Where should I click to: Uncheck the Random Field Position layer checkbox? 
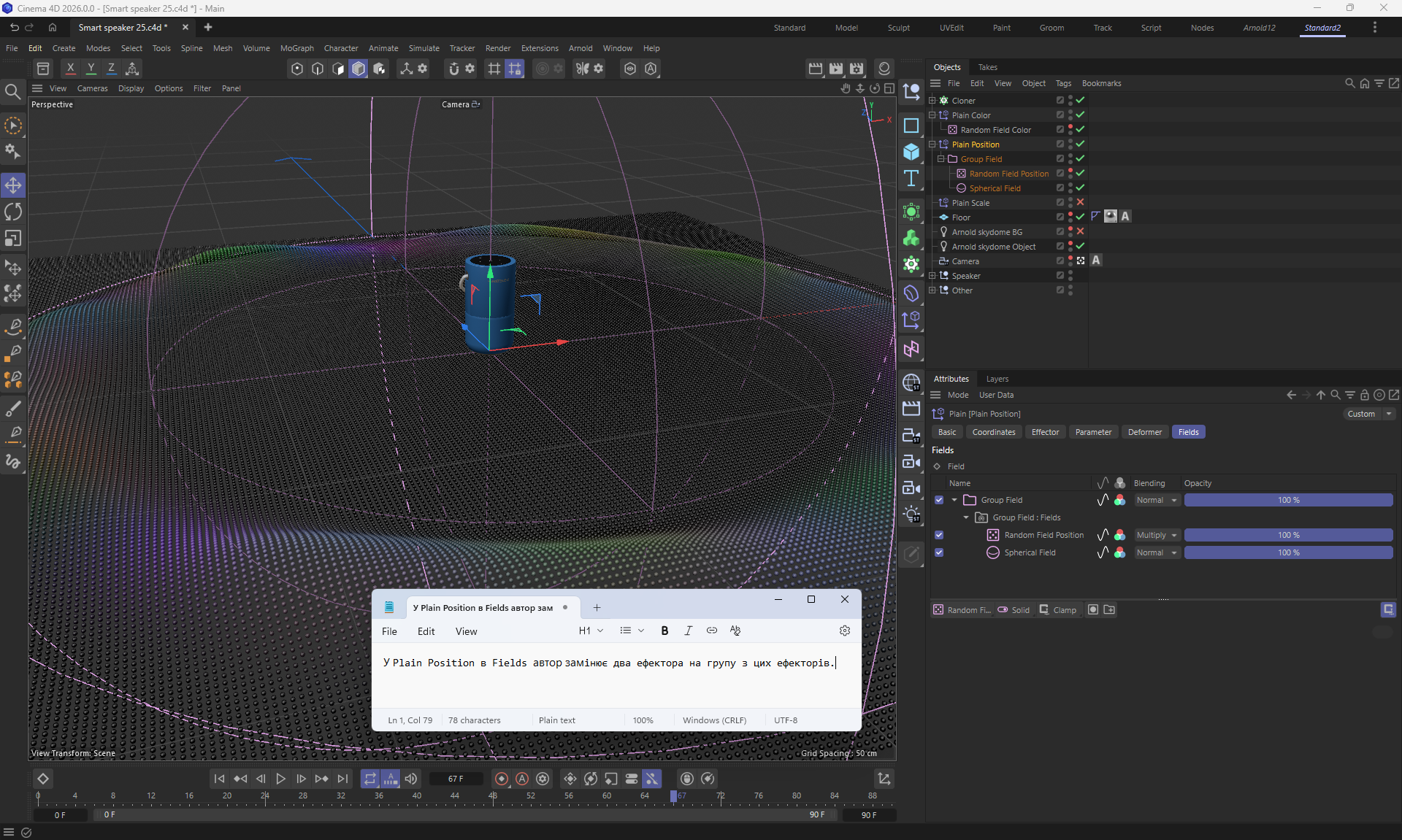(939, 535)
